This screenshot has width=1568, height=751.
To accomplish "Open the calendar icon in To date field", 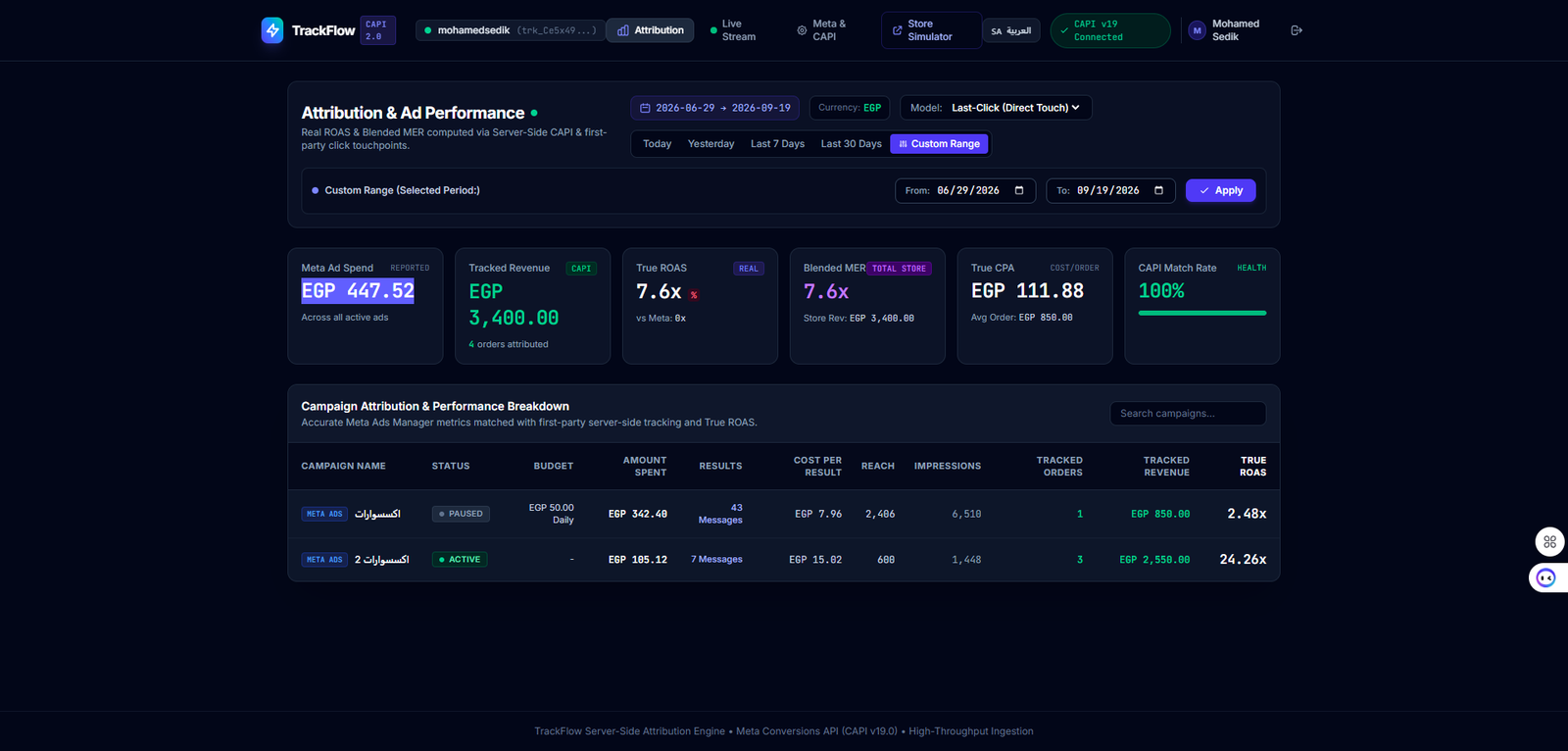I will coord(1158,190).
